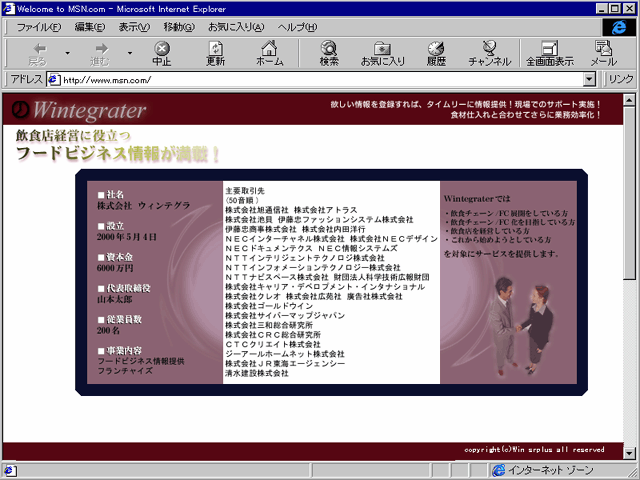640x480 pixels.
Task: Expand the Forward button history dropdown arrow
Action: point(129,53)
